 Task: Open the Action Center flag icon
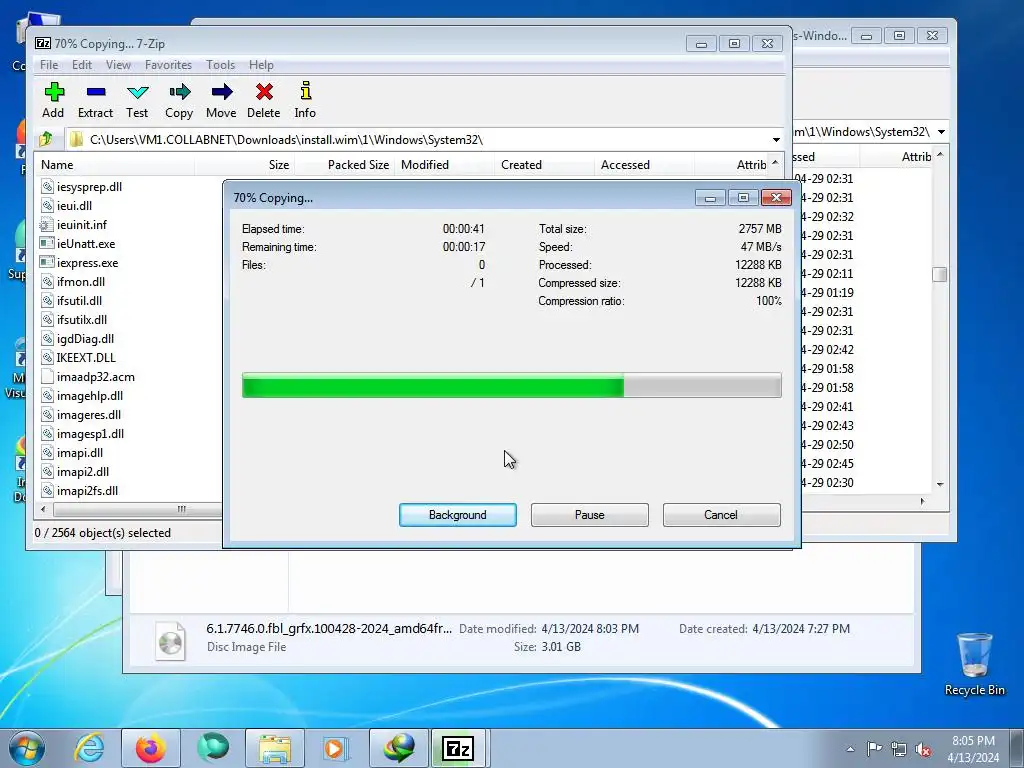click(874, 749)
